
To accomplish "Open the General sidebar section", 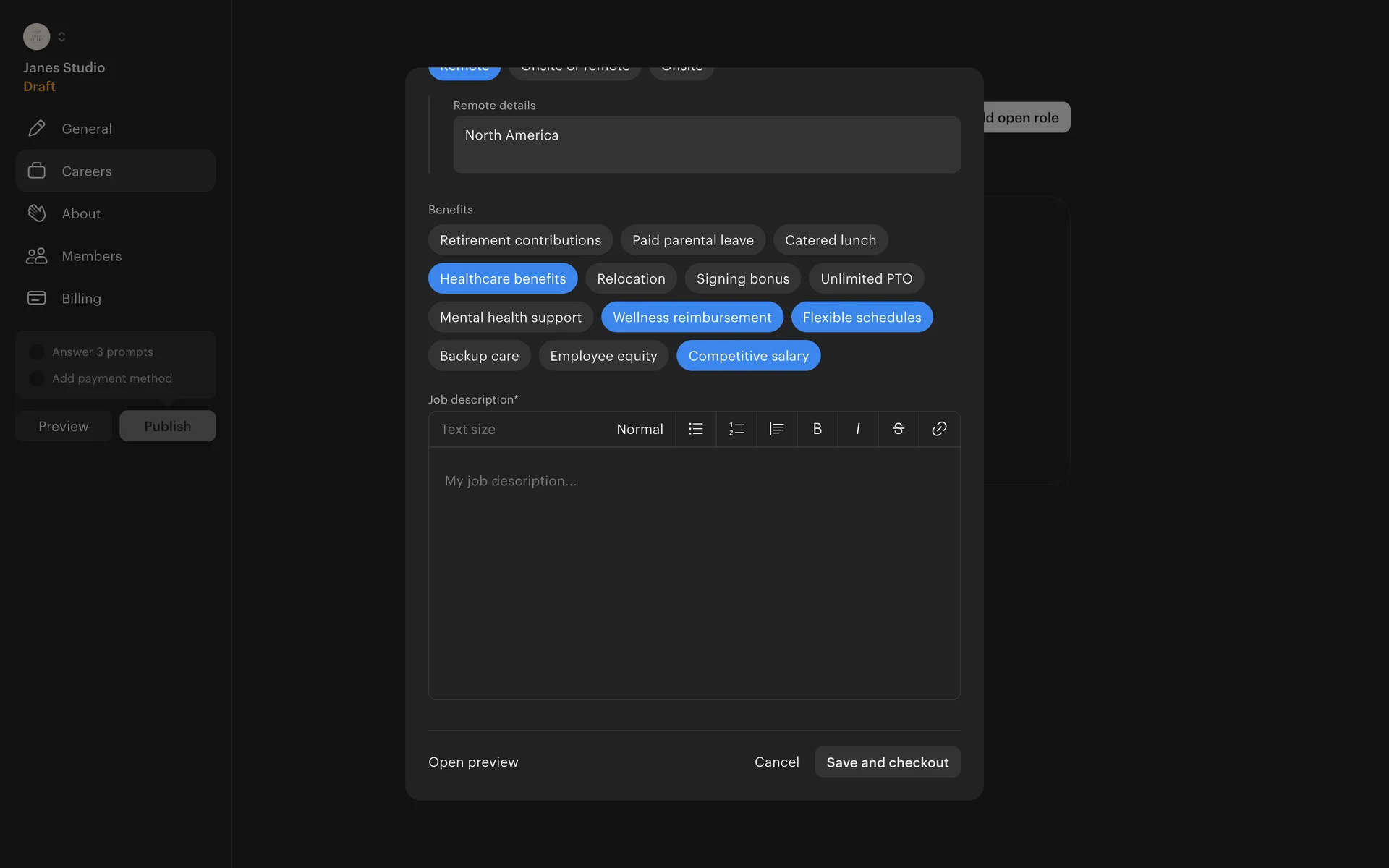I will [x=87, y=129].
